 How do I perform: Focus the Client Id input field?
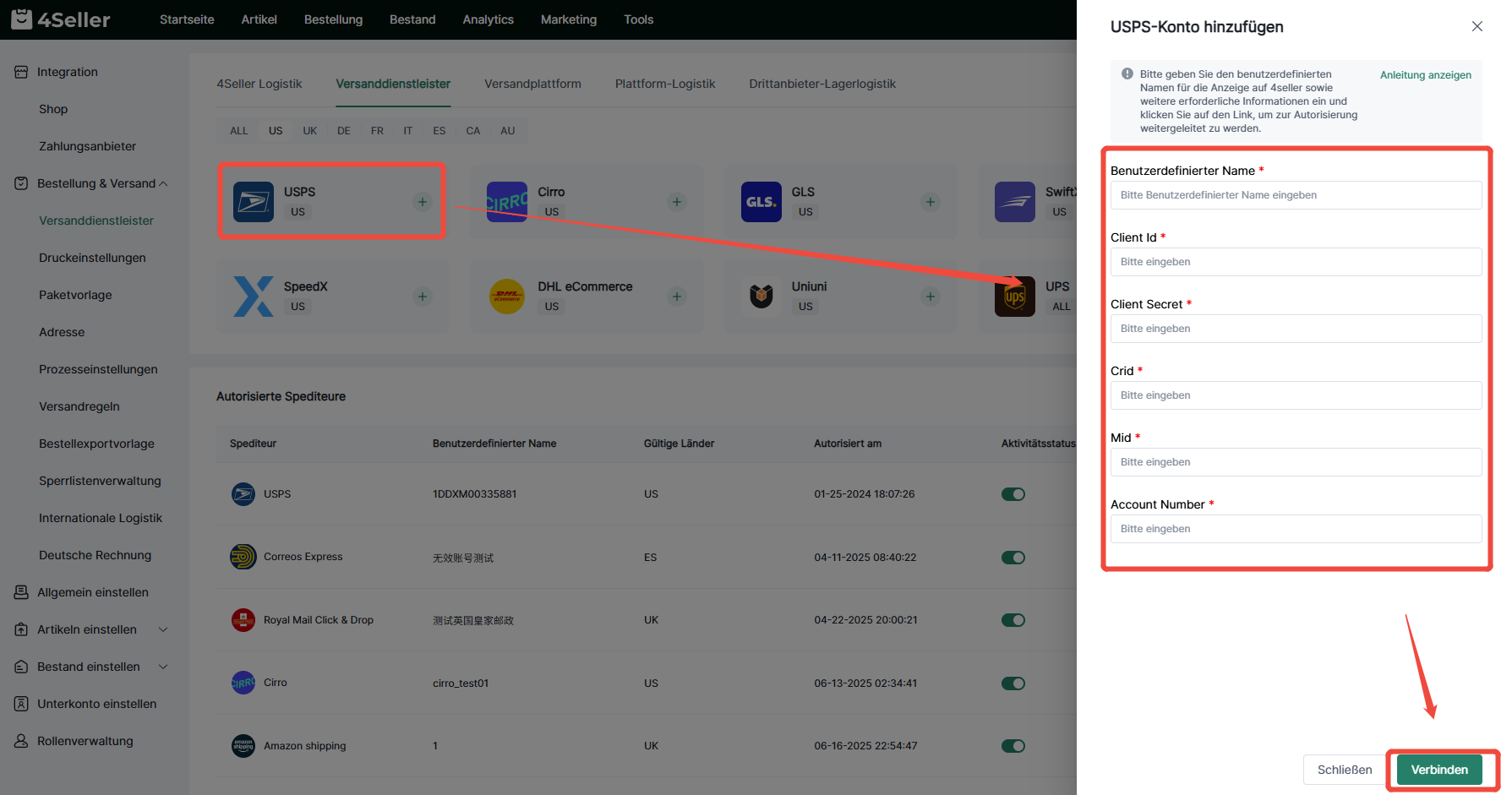[x=1296, y=262]
